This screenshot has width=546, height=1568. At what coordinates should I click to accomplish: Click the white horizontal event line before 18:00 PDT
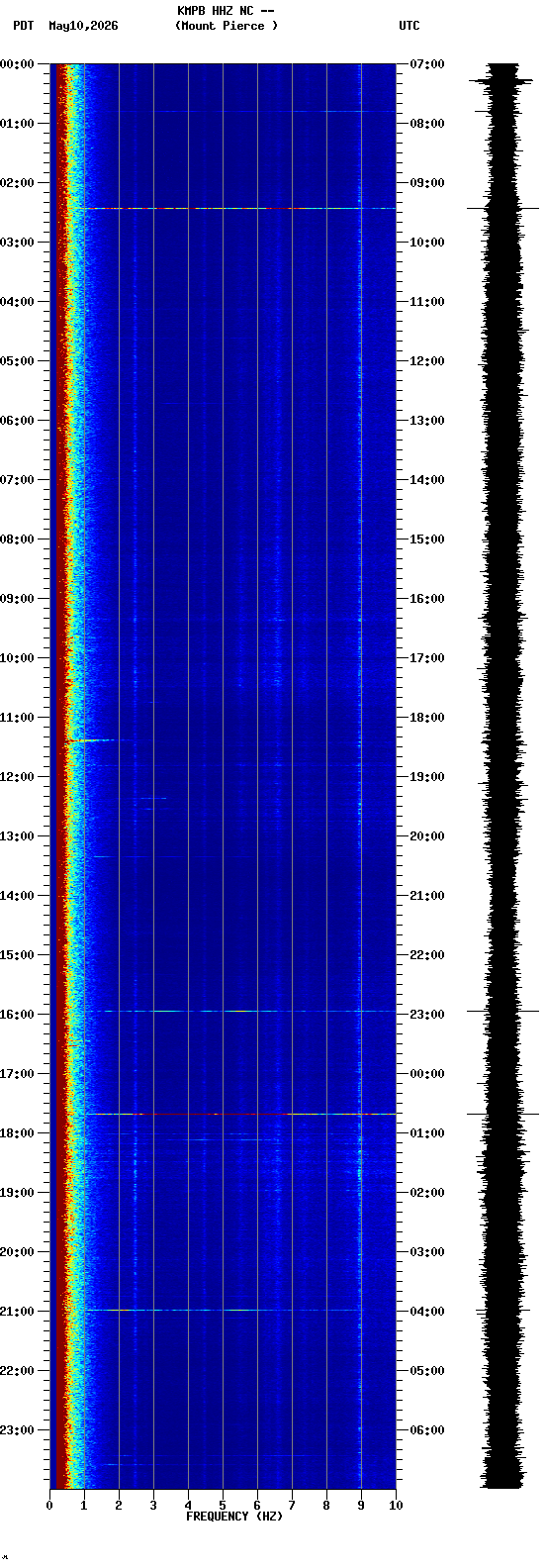tap(240, 1115)
